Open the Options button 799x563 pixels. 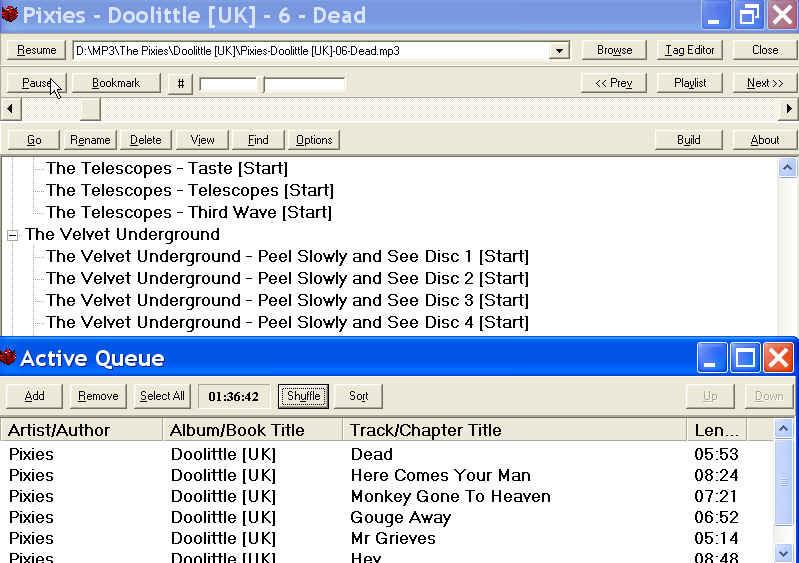click(x=314, y=140)
